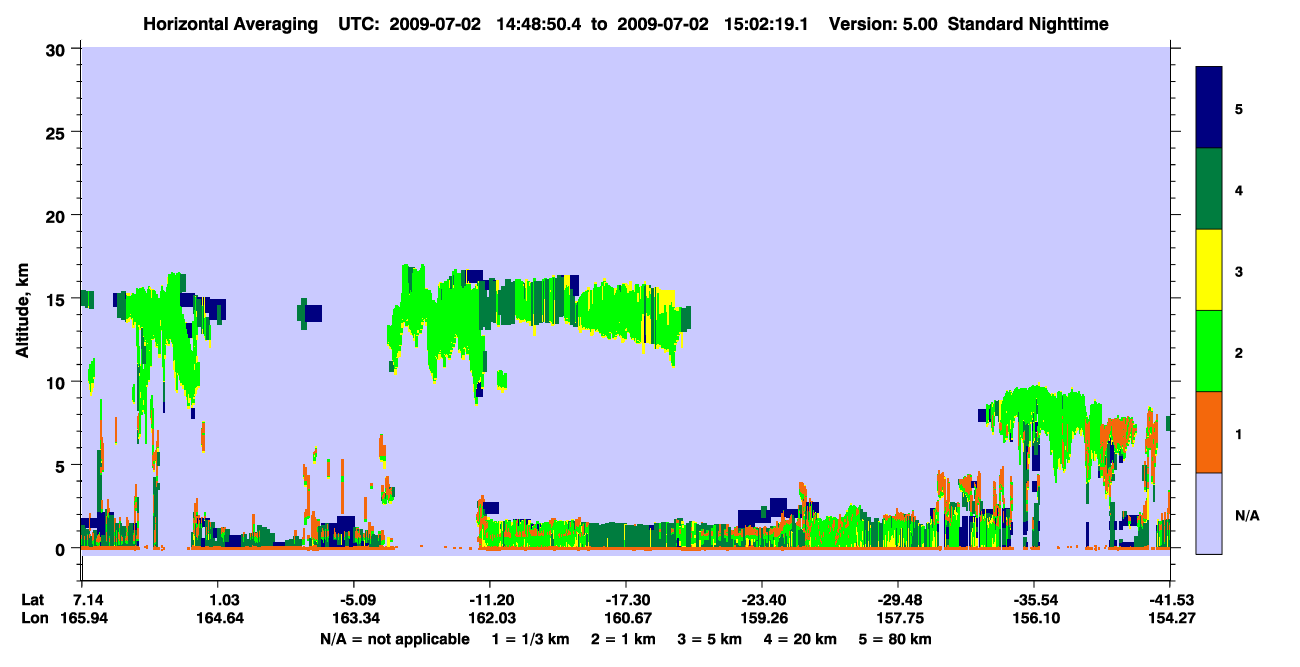Click the colorbar label '3'
Image resolution: width=1300 pixels, height=667 pixels.
click(x=1239, y=270)
